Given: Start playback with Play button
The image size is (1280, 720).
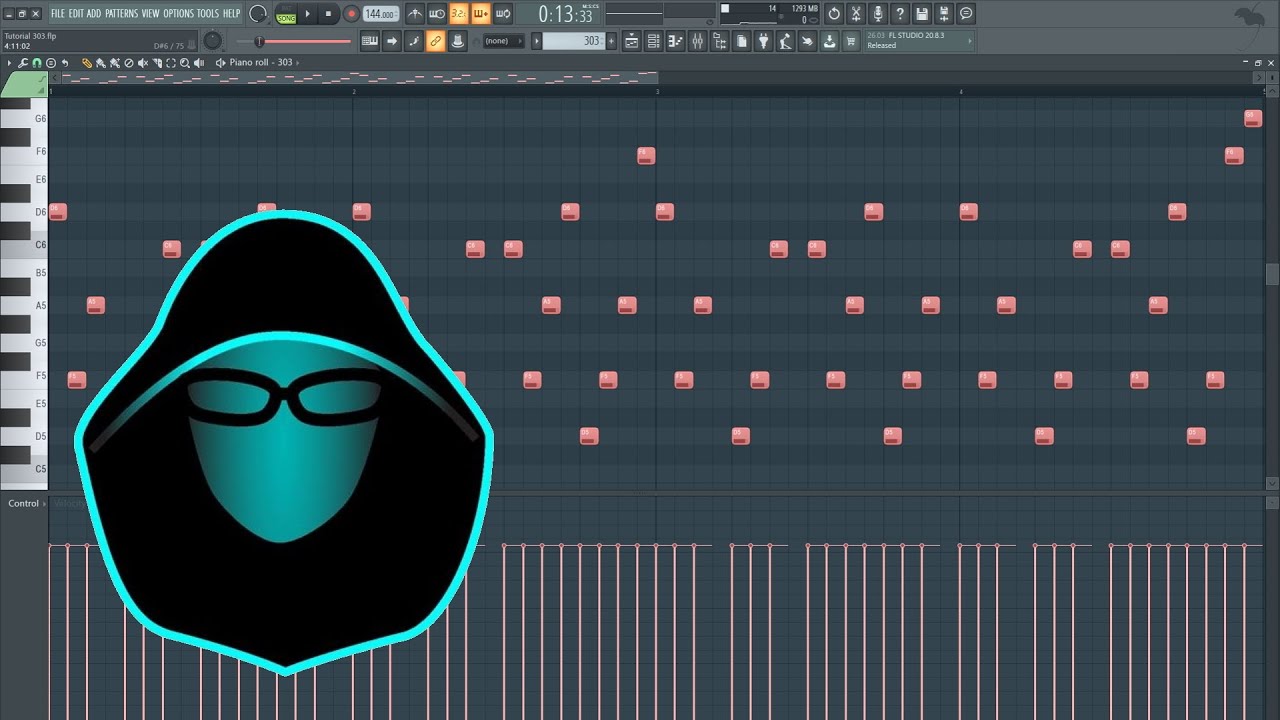Looking at the screenshot, I should (x=307, y=14).
